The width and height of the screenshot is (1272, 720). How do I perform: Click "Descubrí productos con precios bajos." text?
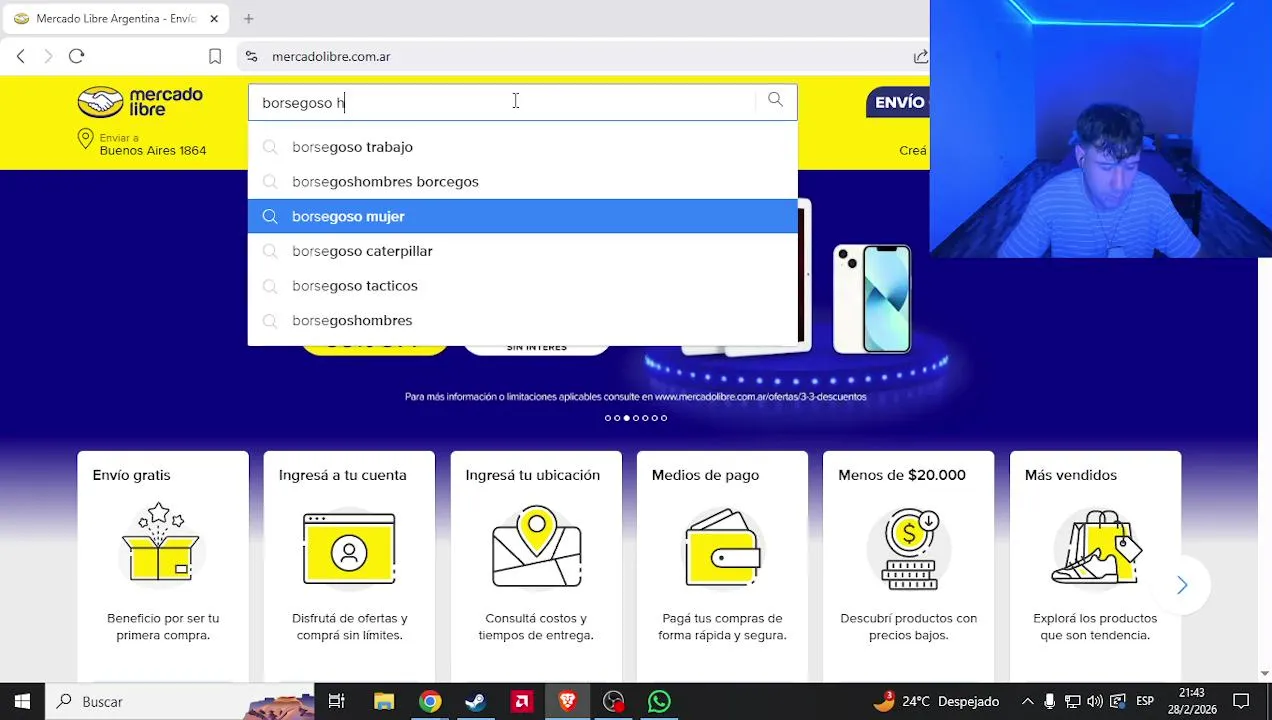point(909,627)
